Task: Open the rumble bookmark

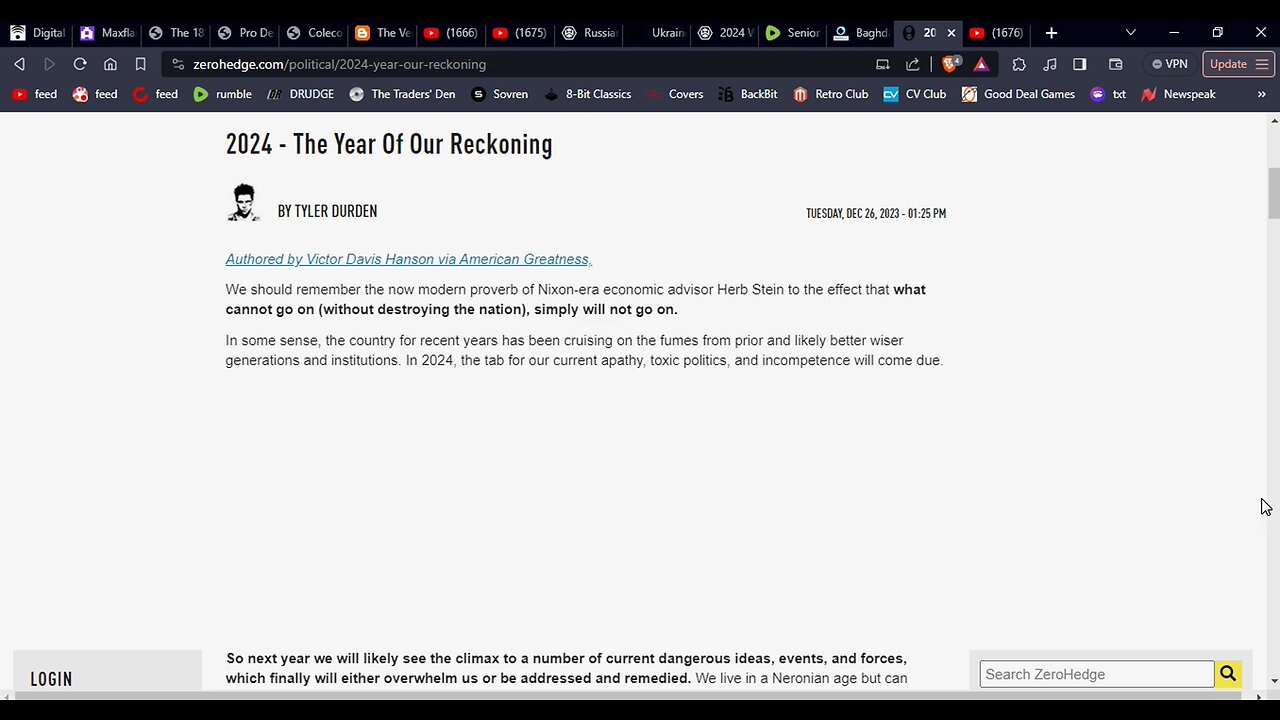Action: point(223,94)
